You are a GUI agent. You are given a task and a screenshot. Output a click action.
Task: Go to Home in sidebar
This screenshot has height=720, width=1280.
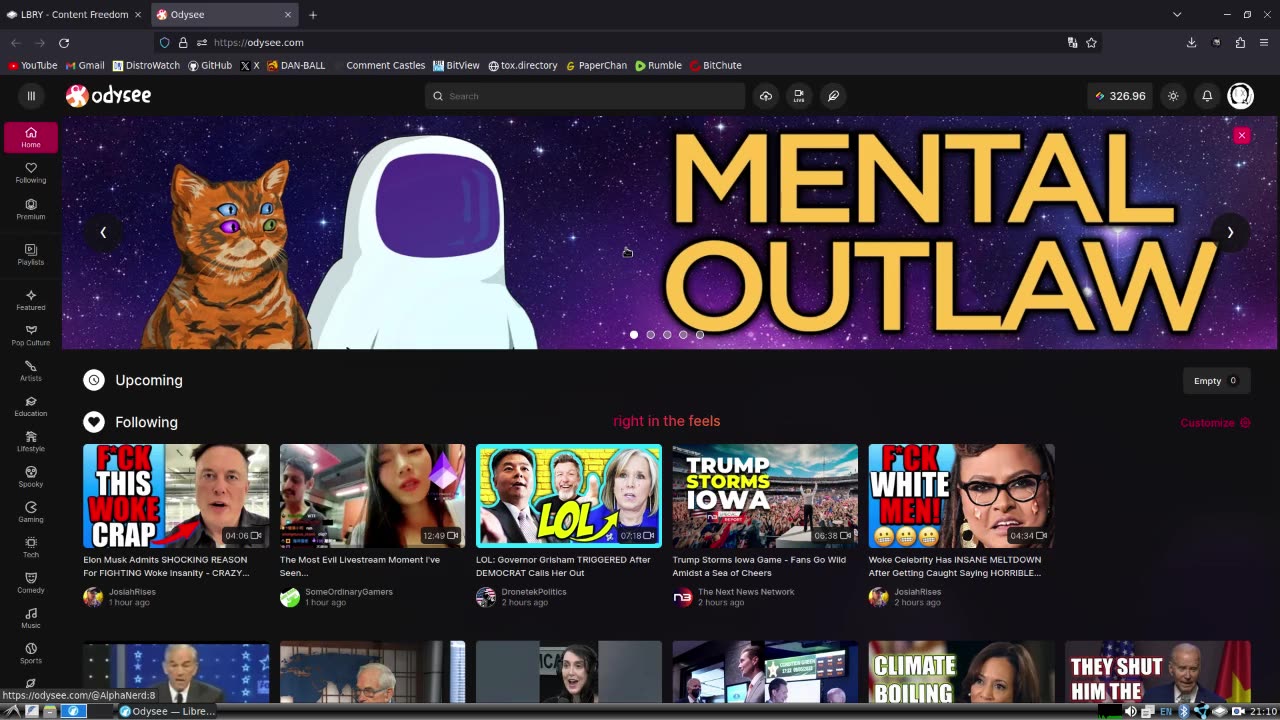(x=31, y=137)
